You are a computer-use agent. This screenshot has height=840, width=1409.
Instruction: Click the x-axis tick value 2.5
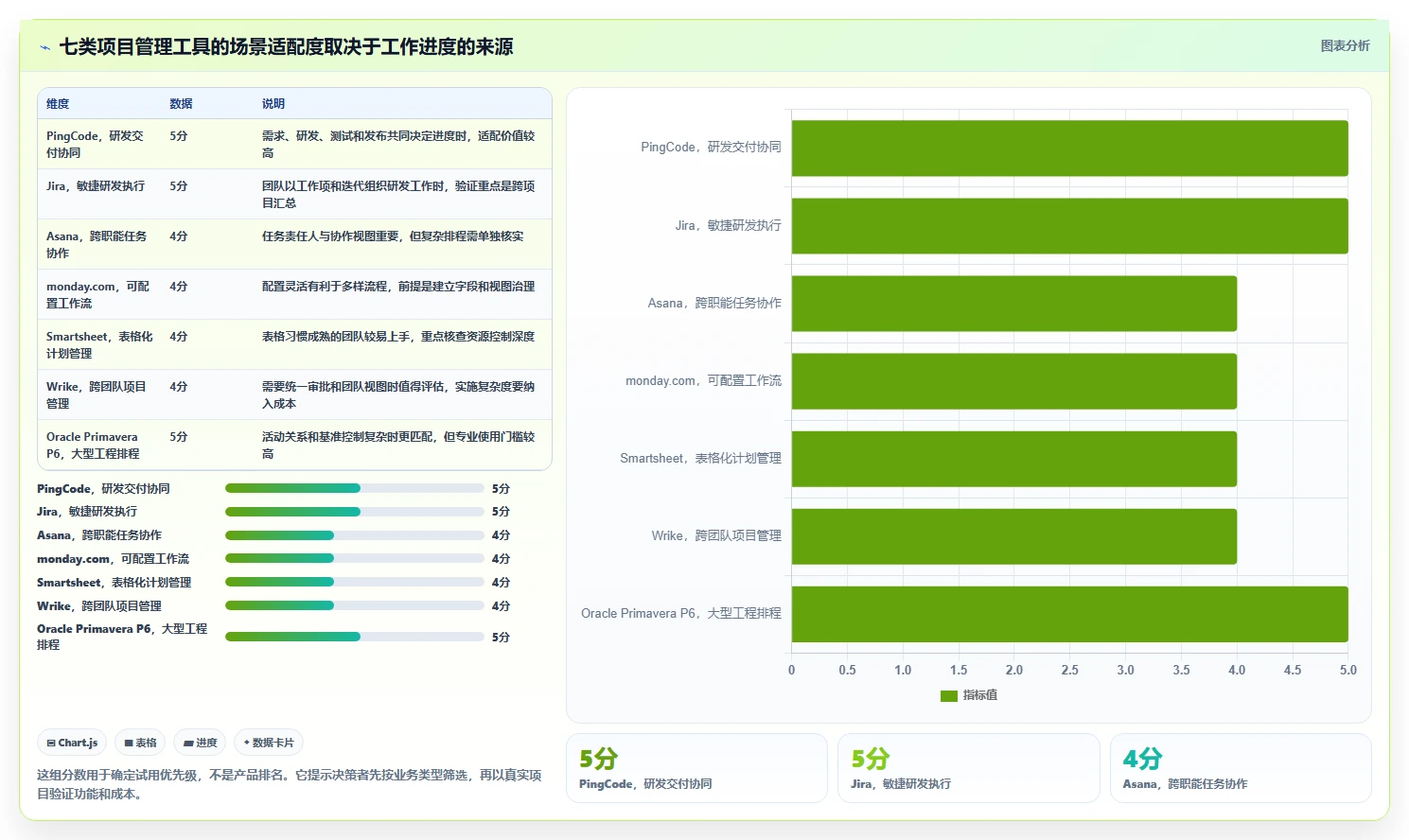click(x=1069, y=670)
